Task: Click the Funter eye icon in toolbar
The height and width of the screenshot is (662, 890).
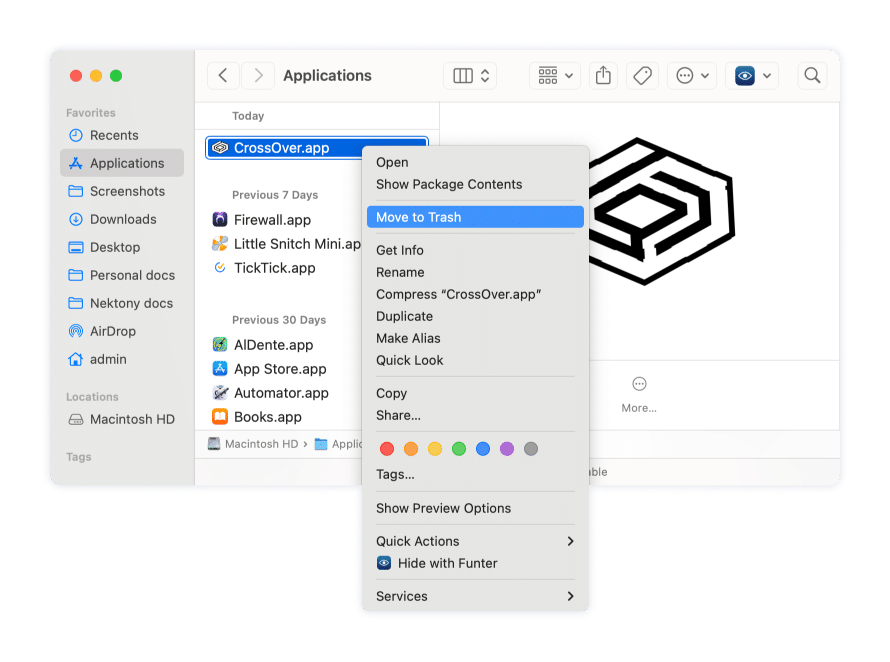Action: tap(745, 76)
